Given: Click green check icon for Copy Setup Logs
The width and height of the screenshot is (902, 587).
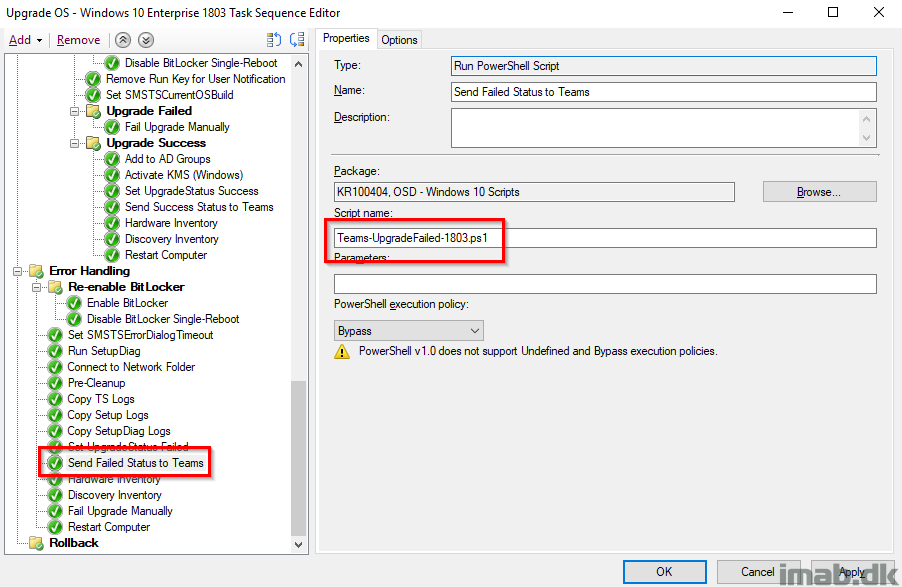Looking at the screenshot, I should (55, 415).
